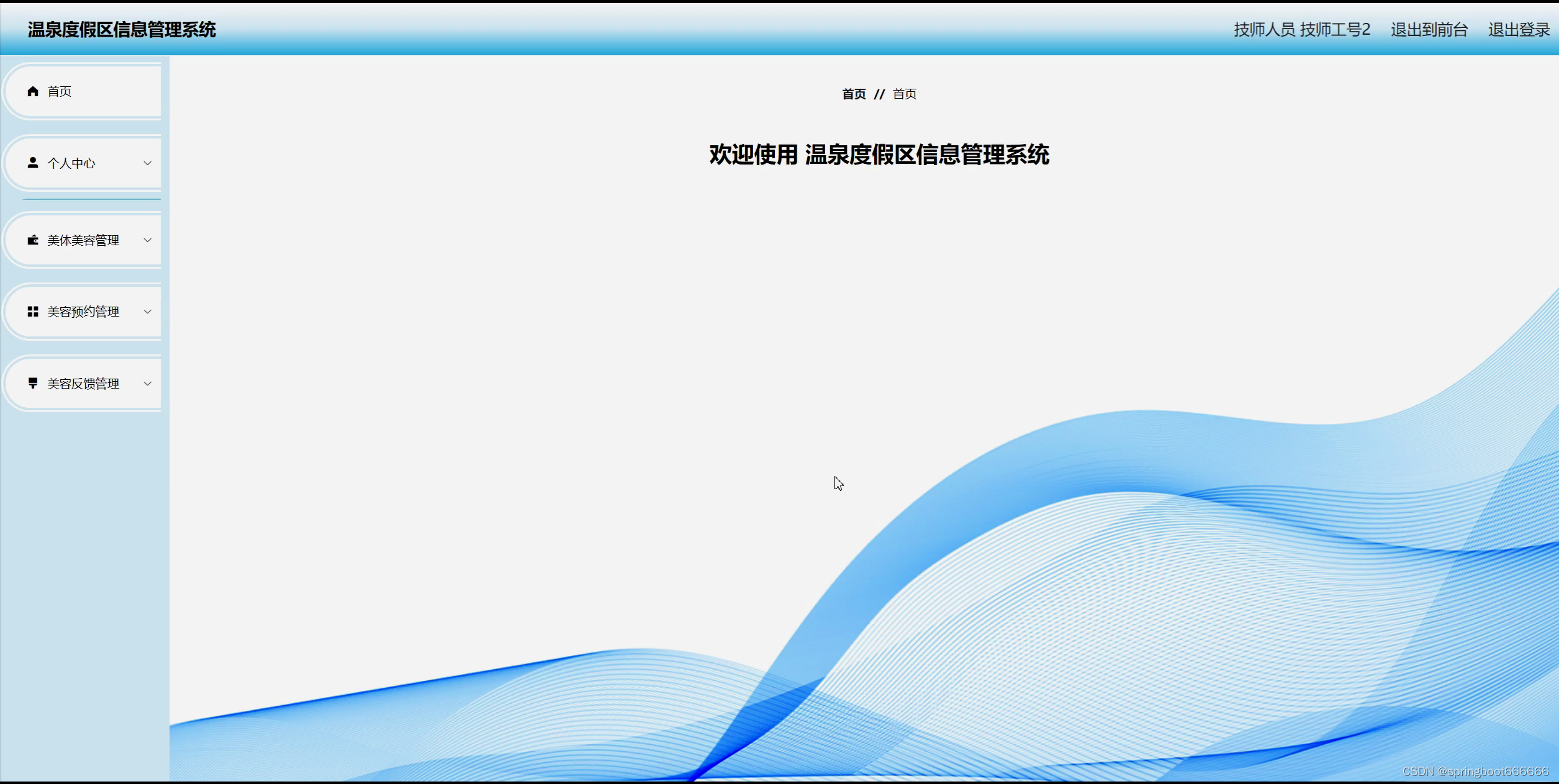
Task: Expand the 美体美容管理 chevron arrow
Action: pyautogui.click(x=147, y=240)
